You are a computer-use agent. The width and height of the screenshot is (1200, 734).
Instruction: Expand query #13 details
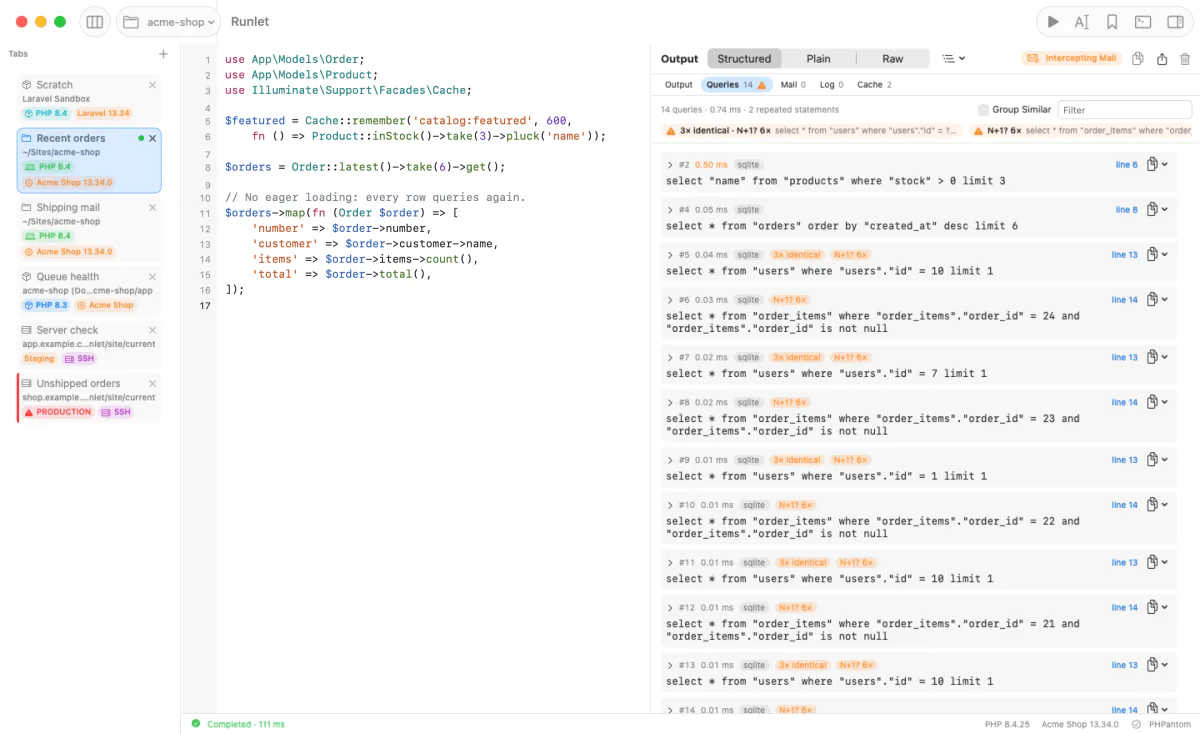coord(670,665)
